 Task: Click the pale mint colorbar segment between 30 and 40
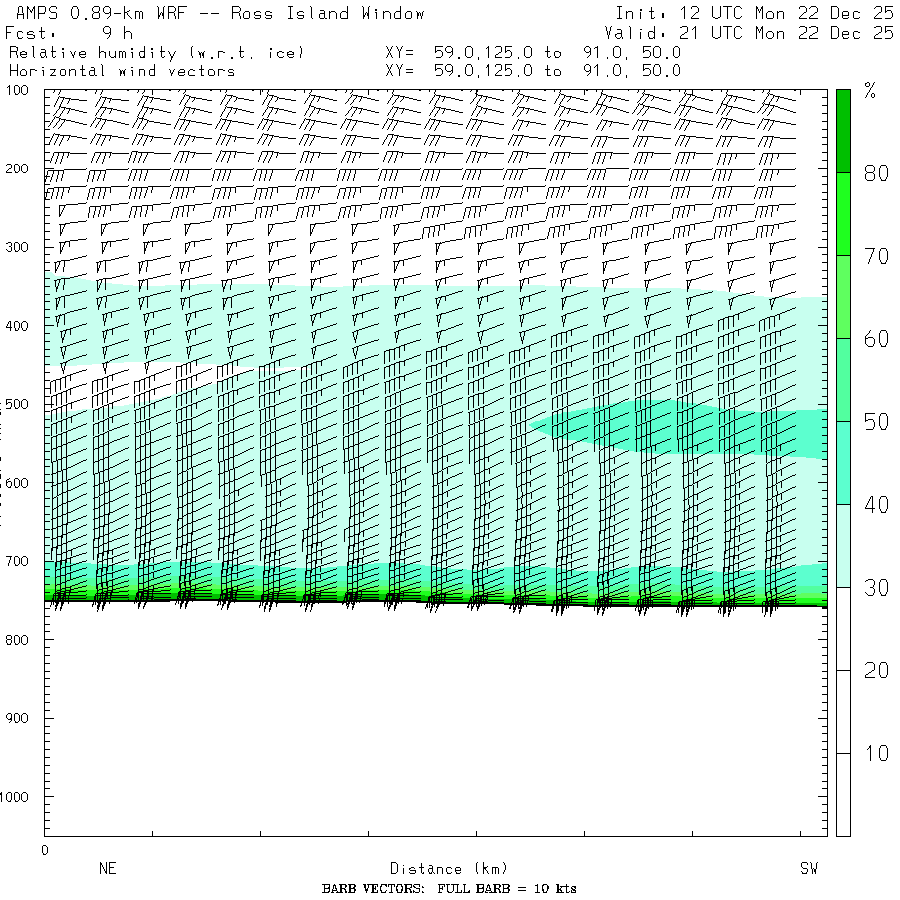(x=843, y=546)
